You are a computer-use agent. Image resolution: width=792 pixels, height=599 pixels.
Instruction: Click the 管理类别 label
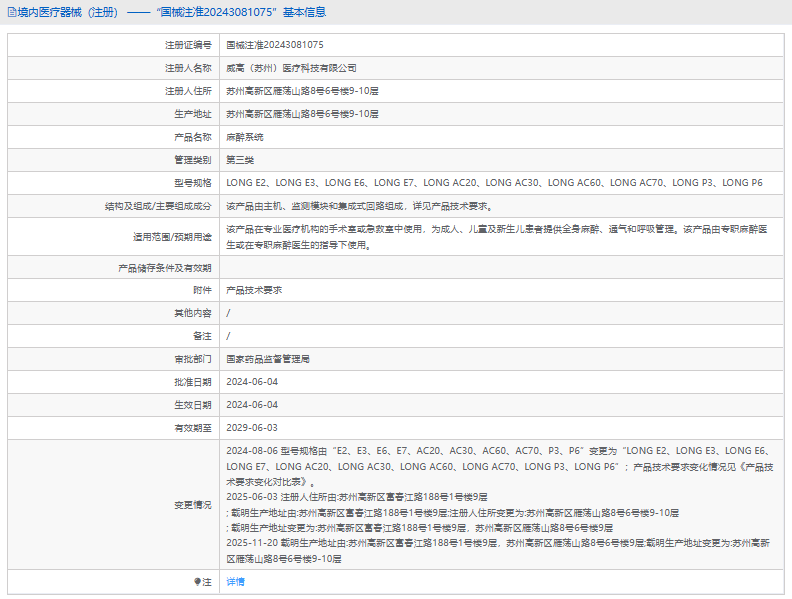193,160
